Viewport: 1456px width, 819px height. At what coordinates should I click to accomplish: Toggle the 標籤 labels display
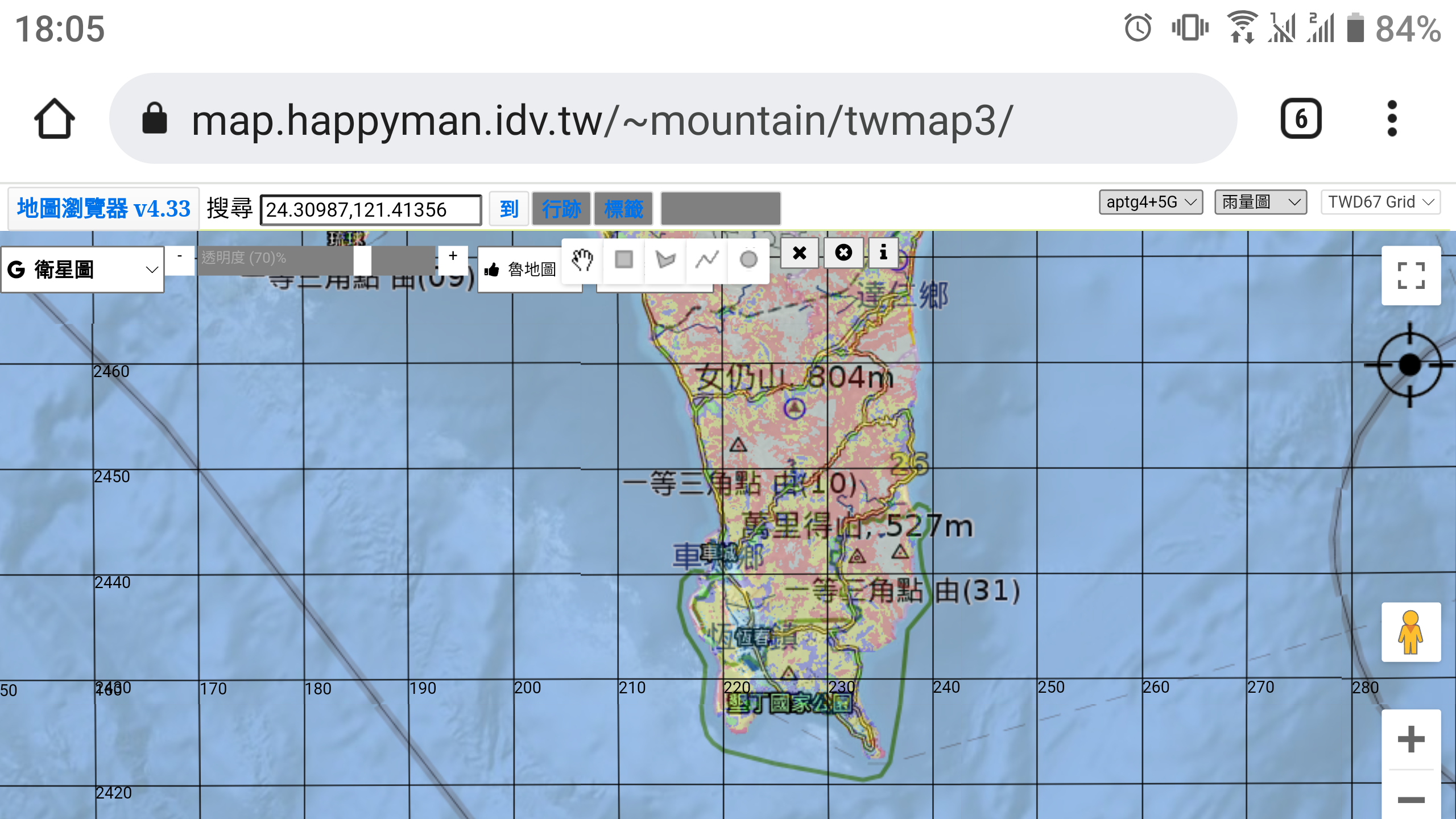(x=623, y=209)
